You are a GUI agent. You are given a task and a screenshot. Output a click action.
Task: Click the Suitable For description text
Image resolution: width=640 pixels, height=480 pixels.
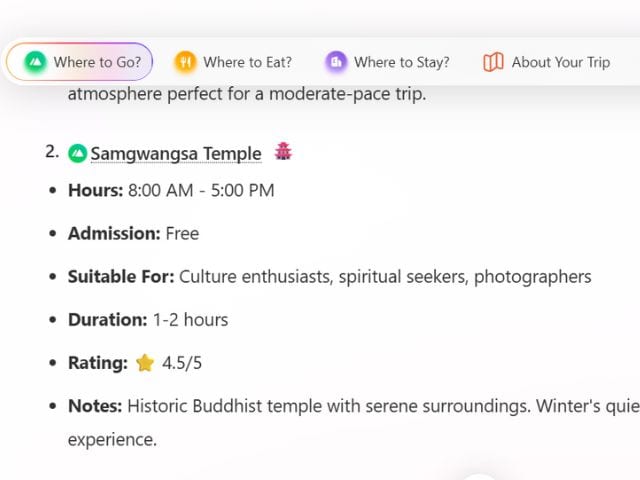point(385,276)
